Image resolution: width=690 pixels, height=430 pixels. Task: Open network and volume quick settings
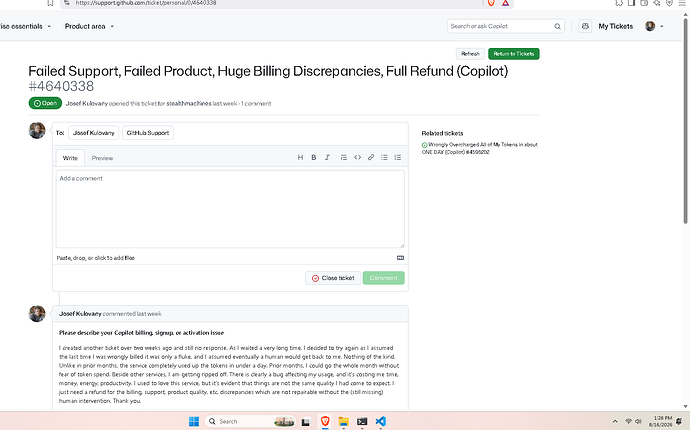pyautogui.click(x=633, y=421)
